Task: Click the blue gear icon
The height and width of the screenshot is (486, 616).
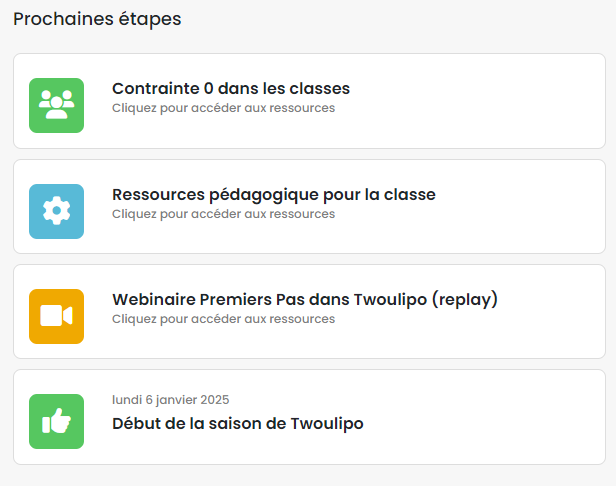Action: coord(57,211)
